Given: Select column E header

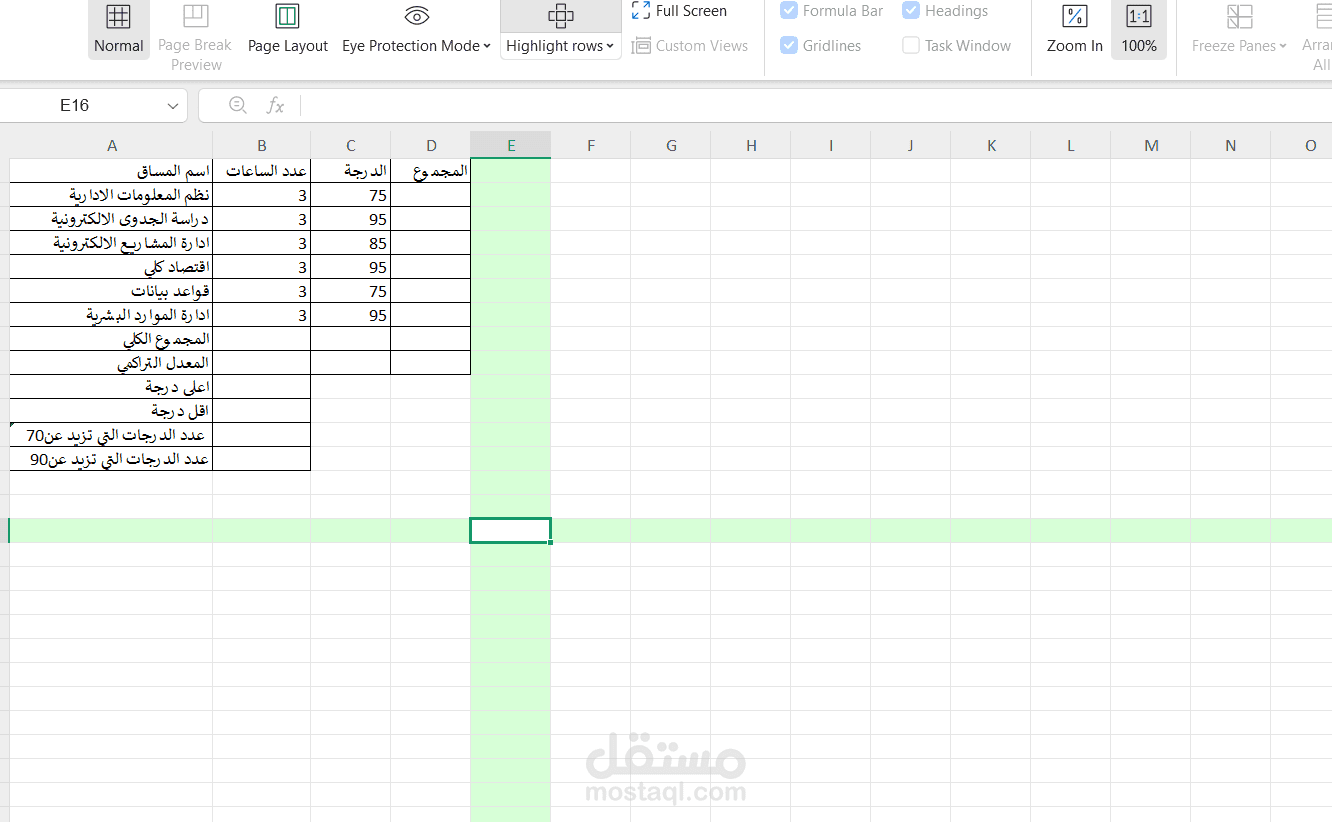Looking at the screenshot, I should [x=511, y=145].
